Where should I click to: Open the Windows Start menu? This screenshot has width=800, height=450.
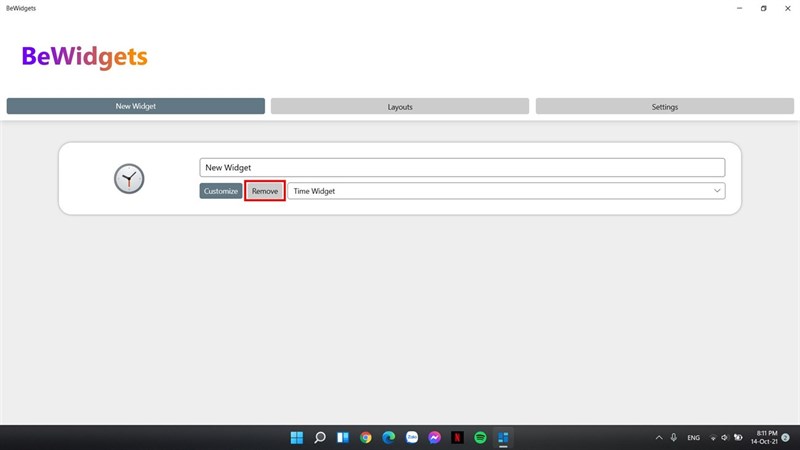[297, 437]
